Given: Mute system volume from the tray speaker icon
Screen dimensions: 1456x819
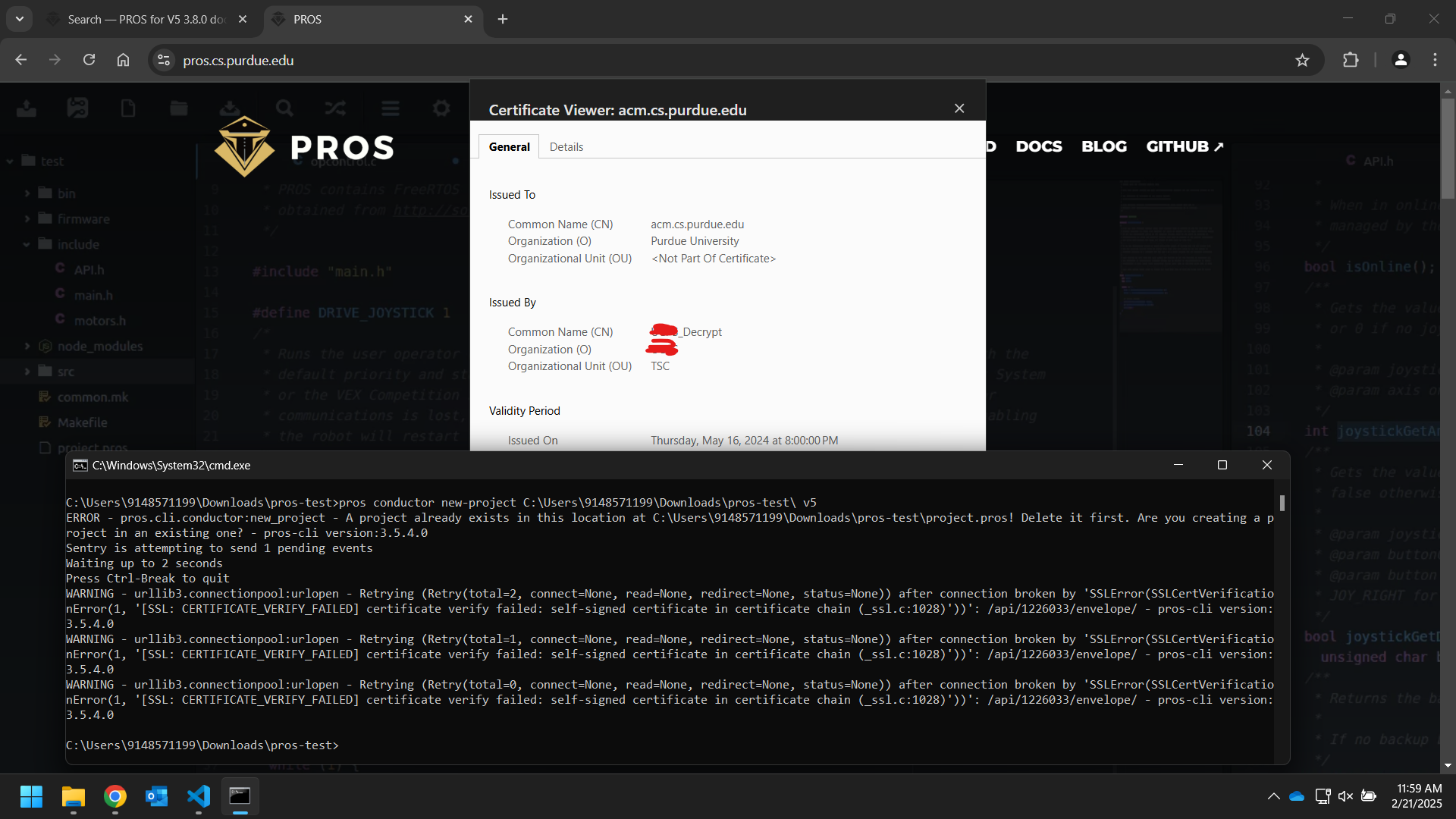Looking at the screenshot, I should (x=1345, y=796).
